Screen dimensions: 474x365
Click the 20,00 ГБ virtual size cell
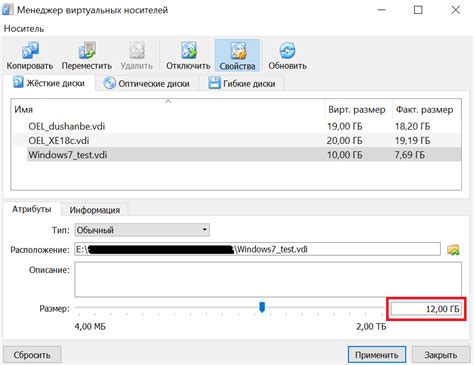click(x=344, y=140)
